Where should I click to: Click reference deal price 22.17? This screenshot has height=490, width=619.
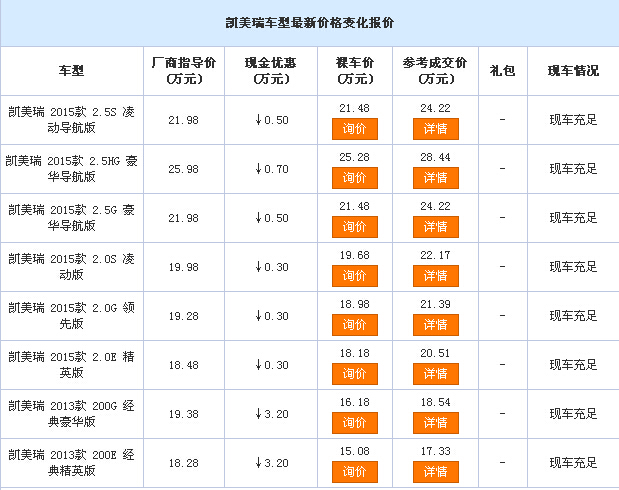[x=435, y=255]
